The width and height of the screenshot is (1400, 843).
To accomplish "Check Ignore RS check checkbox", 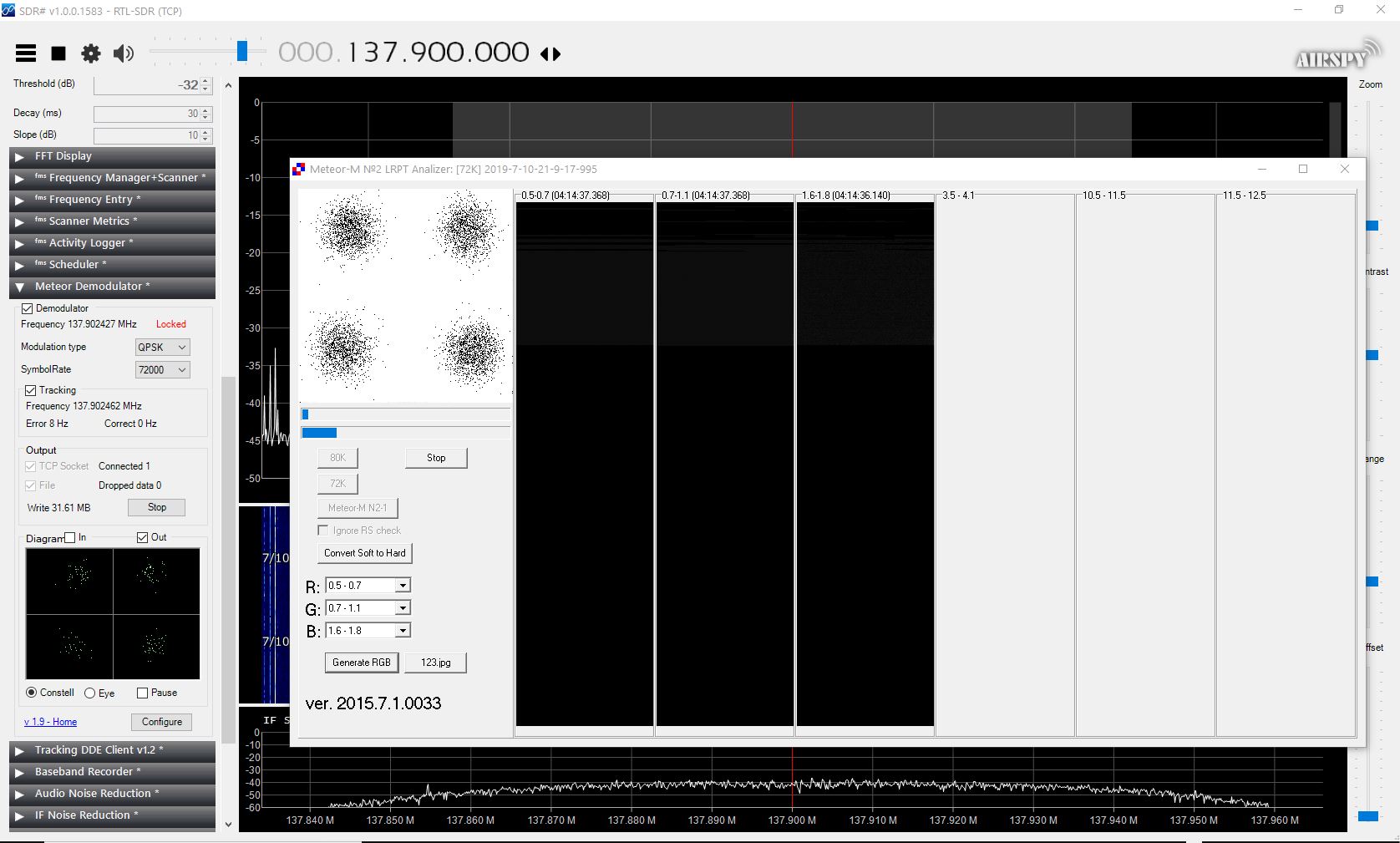I will [323, 531].
